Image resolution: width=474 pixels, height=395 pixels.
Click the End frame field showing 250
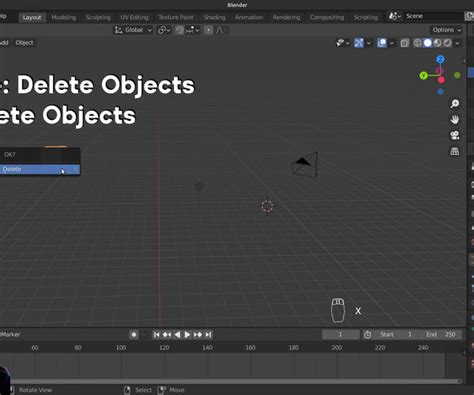(441, 334)
